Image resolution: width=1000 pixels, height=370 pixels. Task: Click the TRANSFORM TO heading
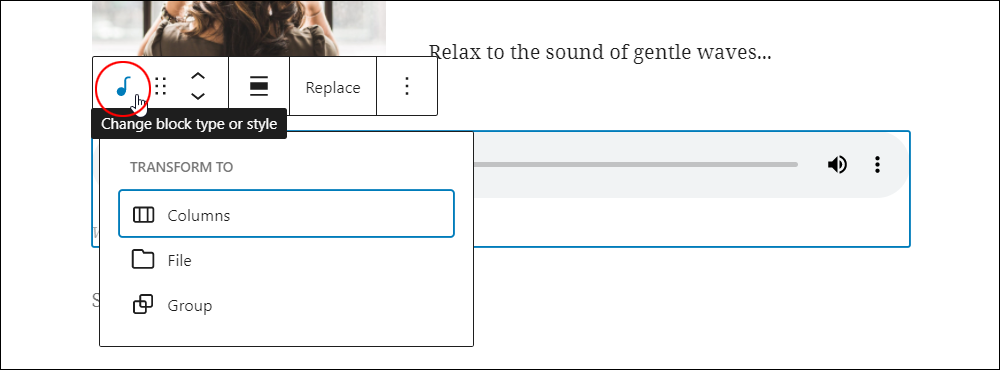[x=182, y=167]
